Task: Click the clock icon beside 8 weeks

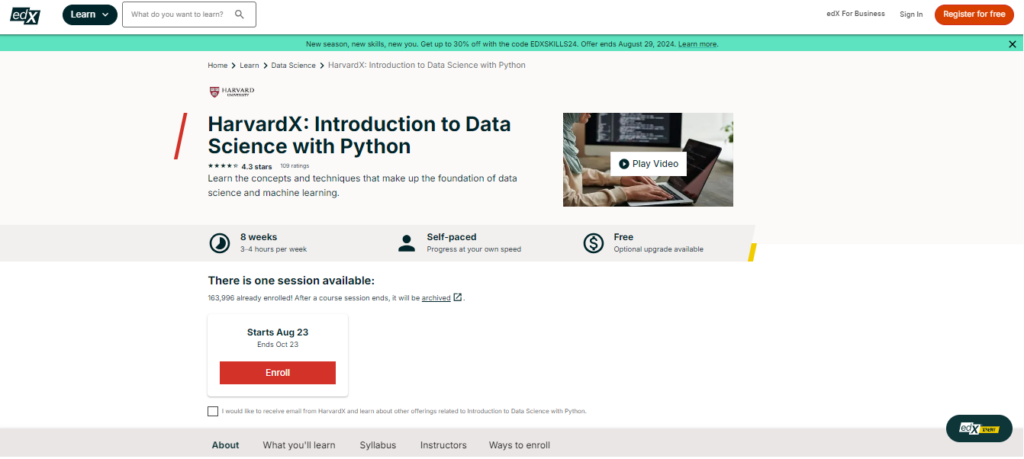Action: click(x=219, y=243)
